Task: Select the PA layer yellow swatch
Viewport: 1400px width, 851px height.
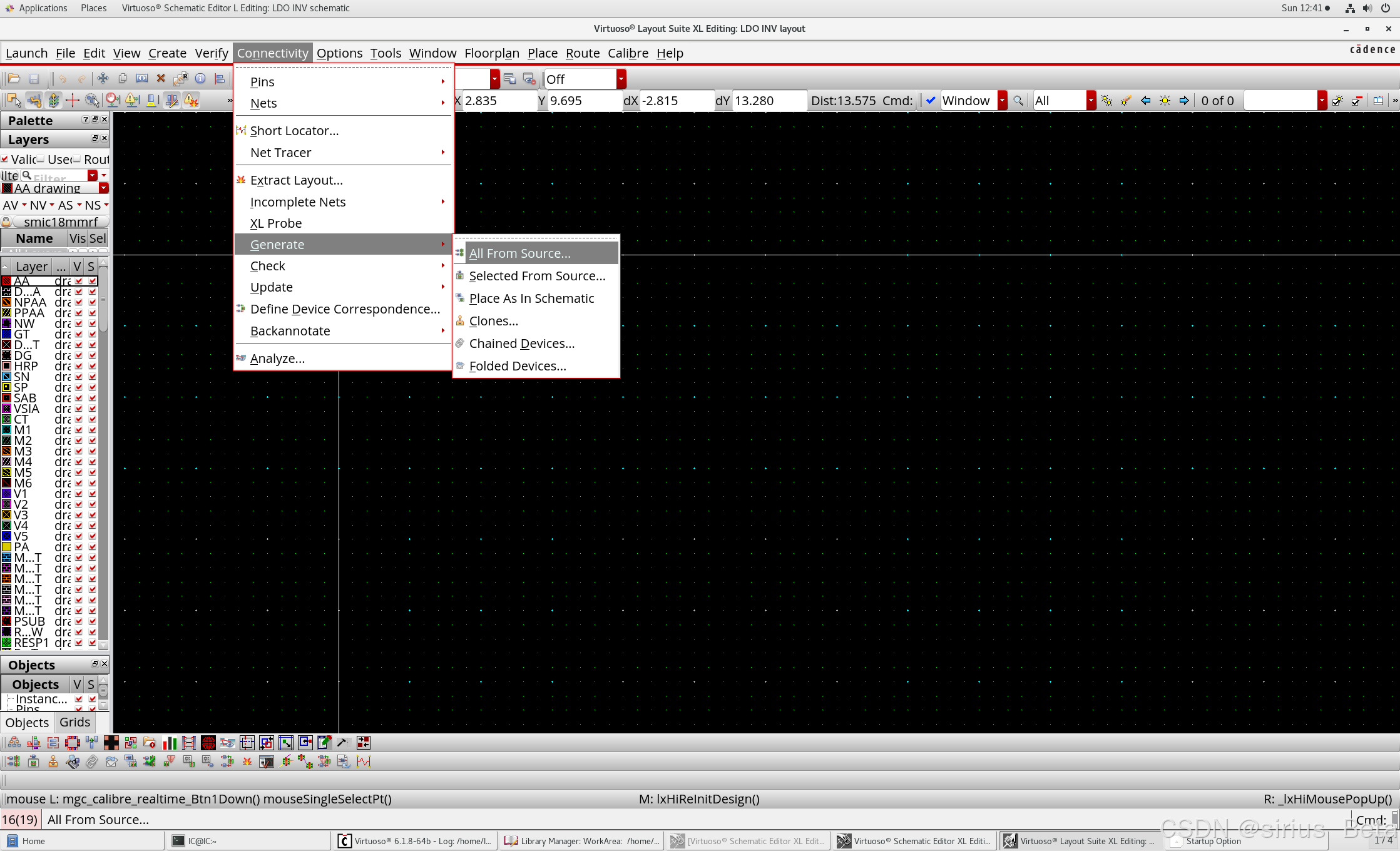Action: 7,547
